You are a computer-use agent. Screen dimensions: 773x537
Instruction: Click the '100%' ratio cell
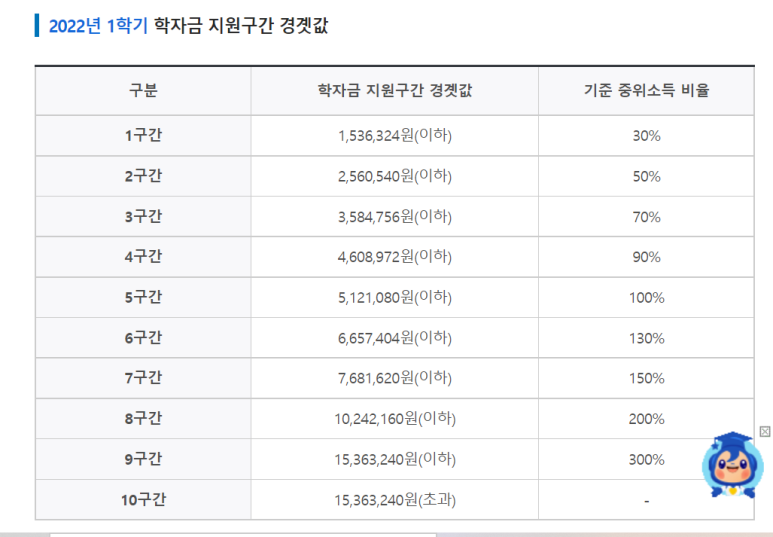[646, 298]
